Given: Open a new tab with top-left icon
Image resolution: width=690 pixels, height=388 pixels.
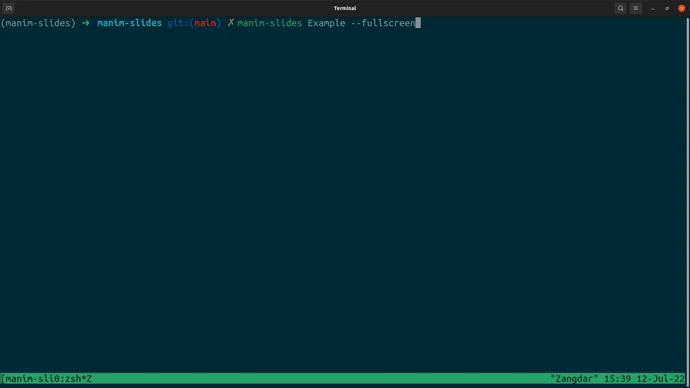Looking at the screenshot, I should click(x=8, y=8).
